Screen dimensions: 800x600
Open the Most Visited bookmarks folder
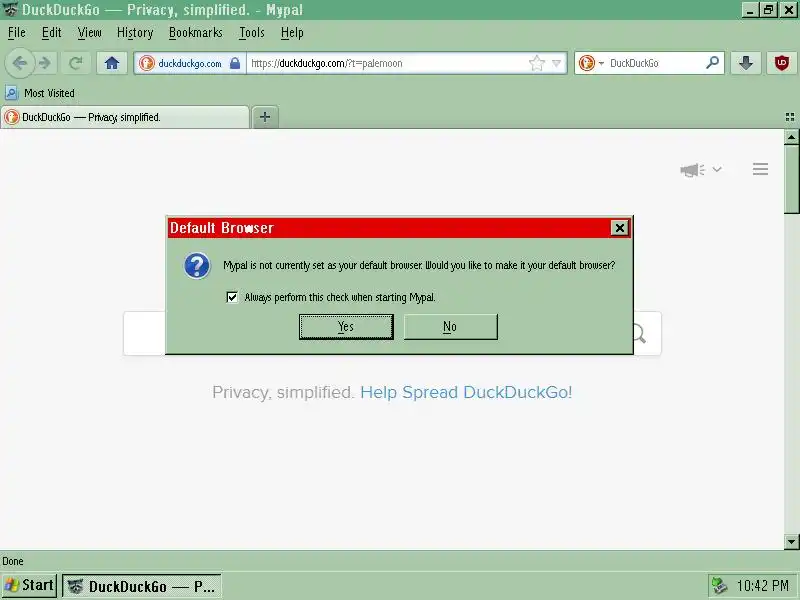click(40, 93)
